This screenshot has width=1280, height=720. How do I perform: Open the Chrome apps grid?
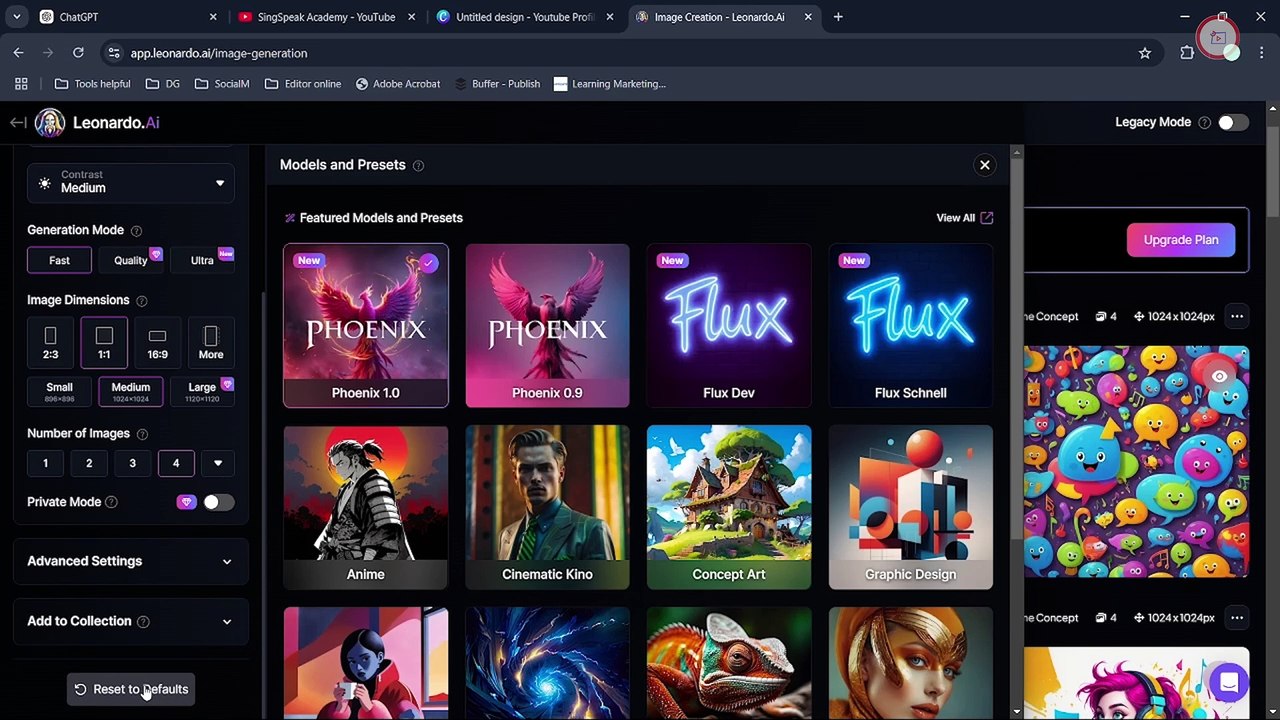(21, 84)
